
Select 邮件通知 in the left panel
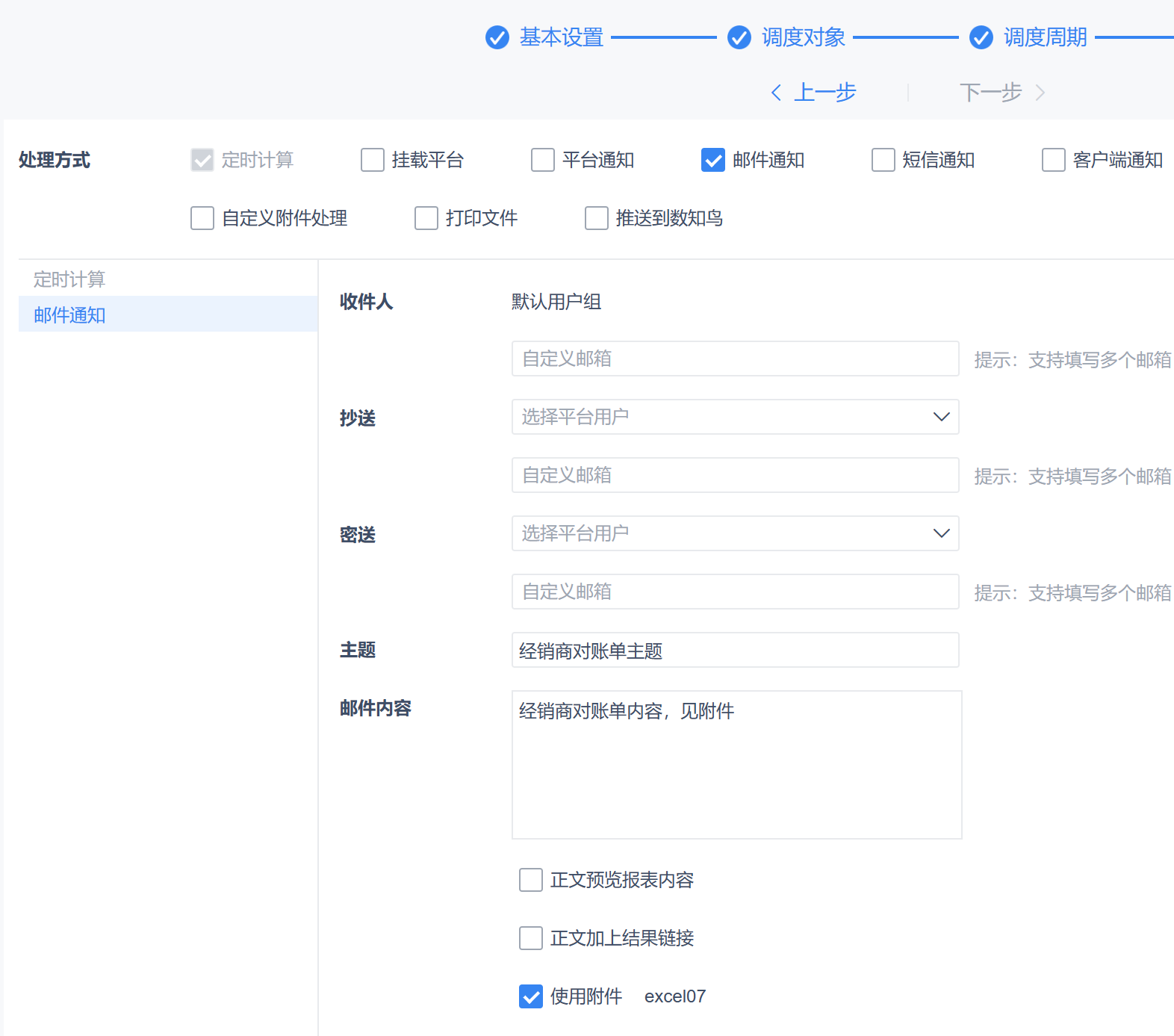click(x=168, y=314)
